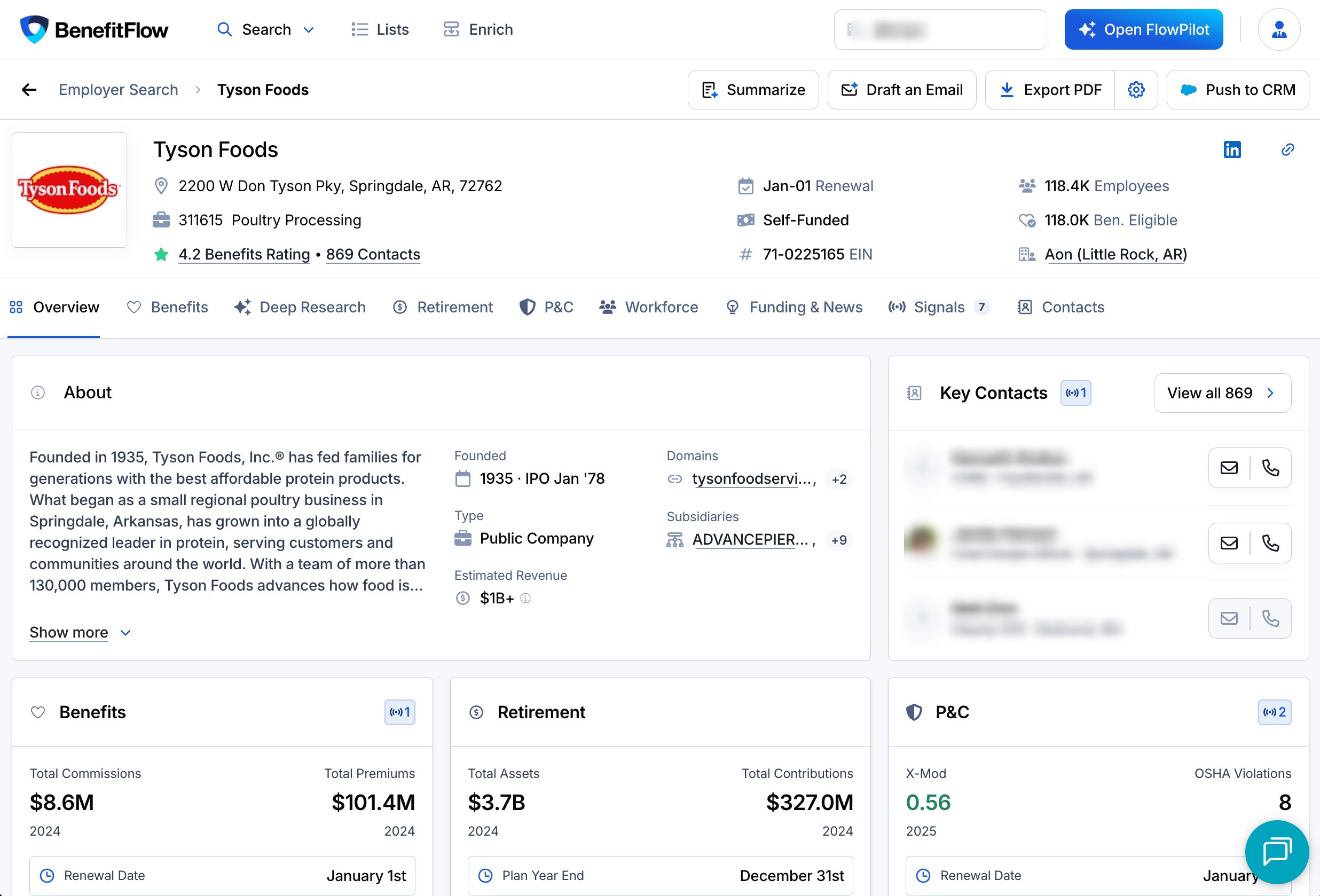The image size is (1320, 896).
Task: Click the blurred search input field
Action: (940, 29)
